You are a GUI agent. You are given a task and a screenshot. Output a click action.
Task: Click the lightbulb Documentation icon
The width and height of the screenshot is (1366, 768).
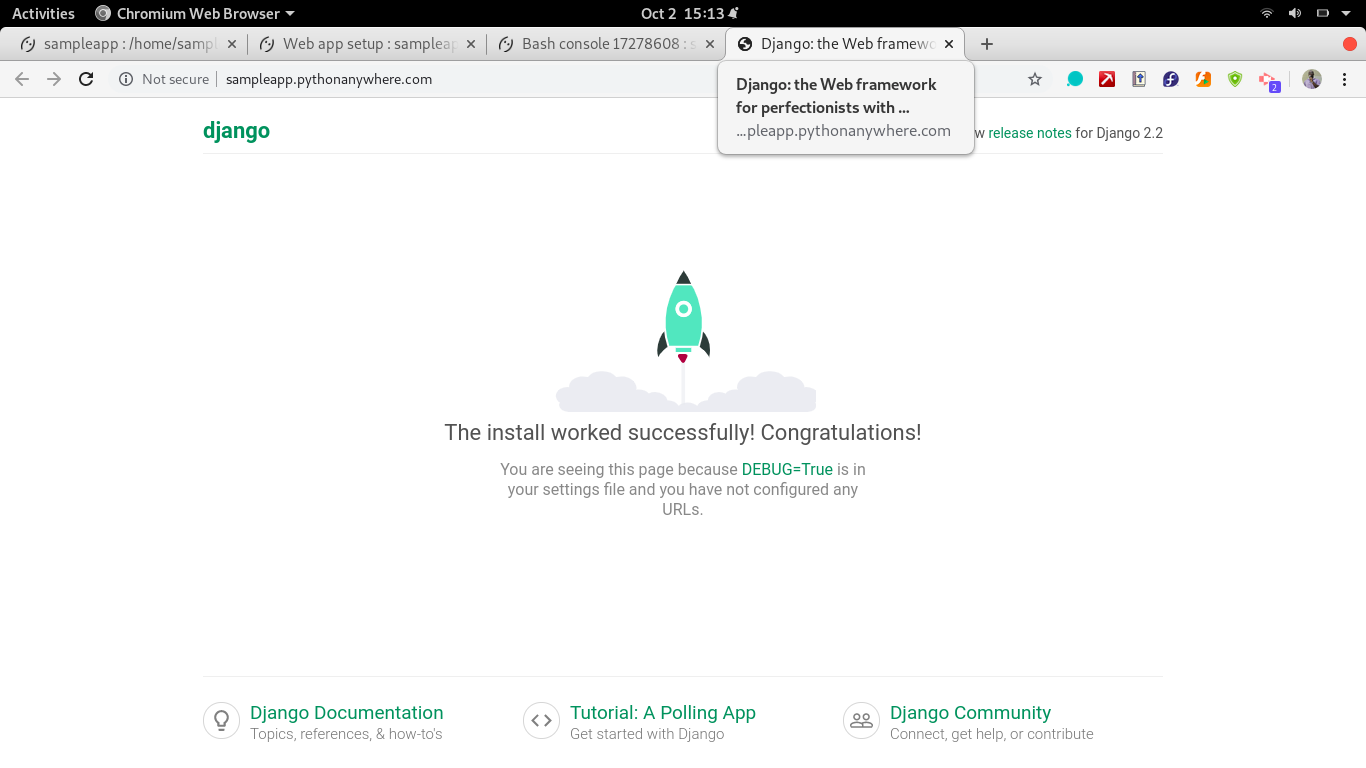click(x=221, y=720)
